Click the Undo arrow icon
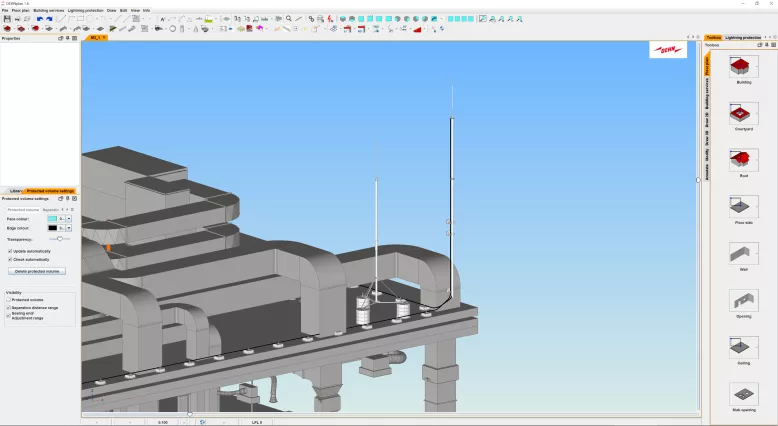The width and height of the screenshot is (778, 426). pos(40,19)
